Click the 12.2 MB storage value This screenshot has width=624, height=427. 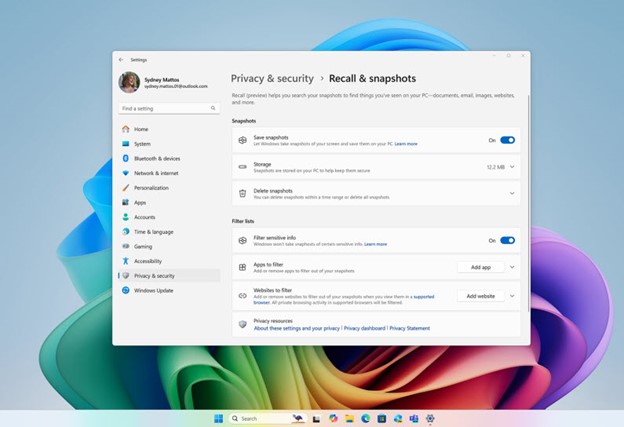(495, 167)
